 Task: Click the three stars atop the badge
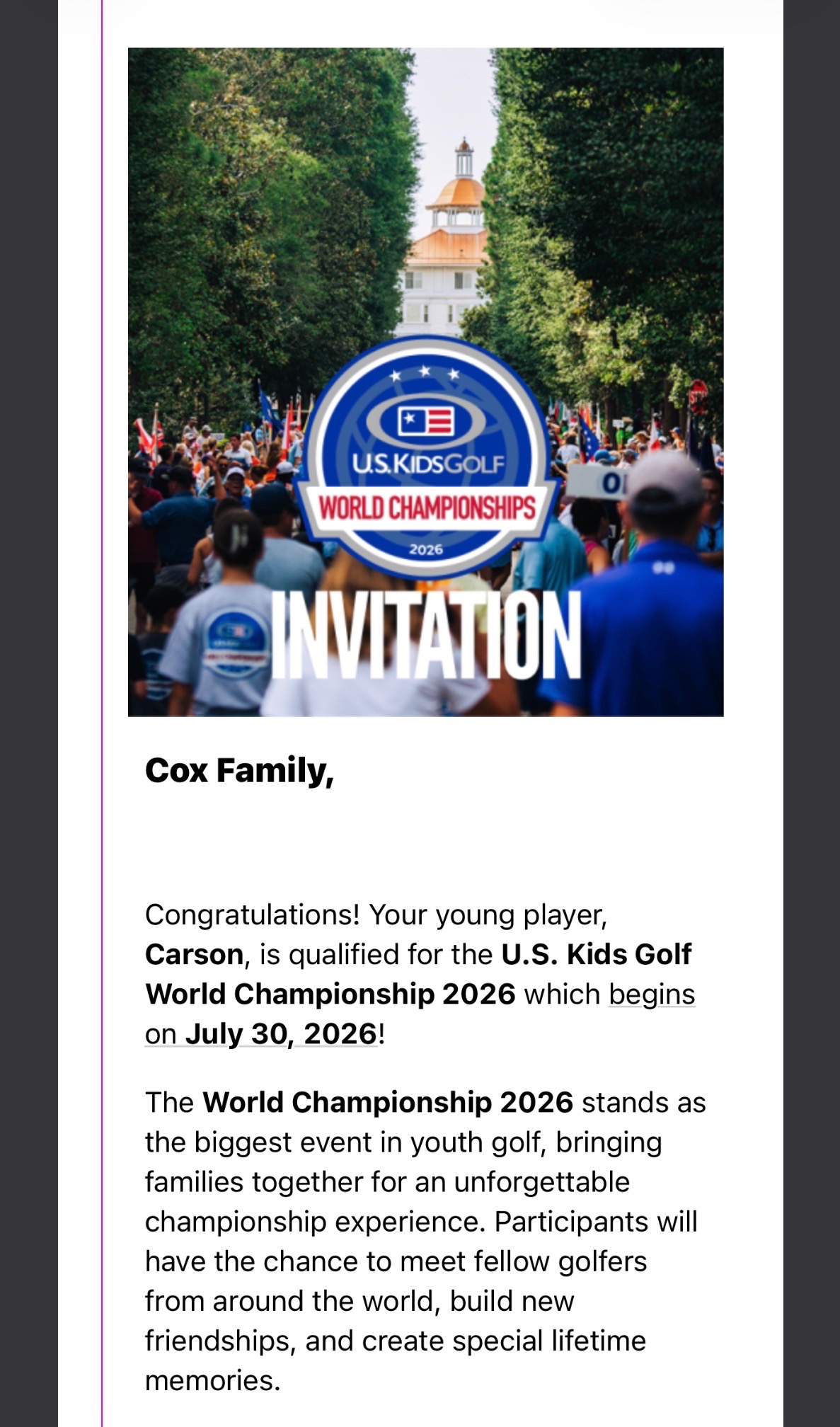[x=425, y=372]
